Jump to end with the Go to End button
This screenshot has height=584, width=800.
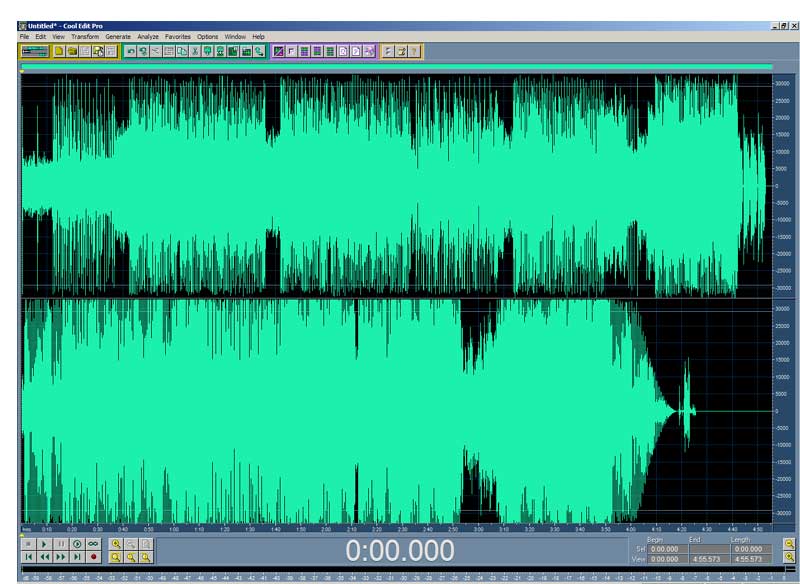pos(77,557)
